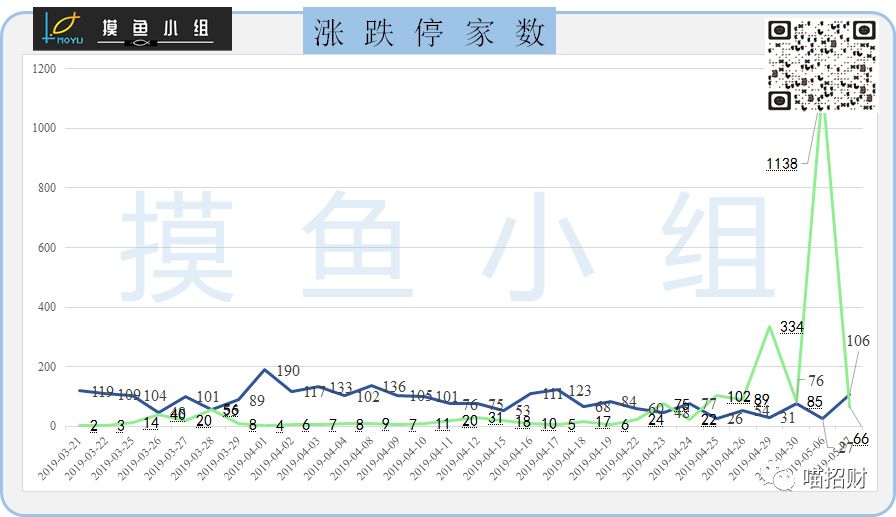Click the 136 data label
The height and width of the screenshot is (517, 896).
(394, 387)
